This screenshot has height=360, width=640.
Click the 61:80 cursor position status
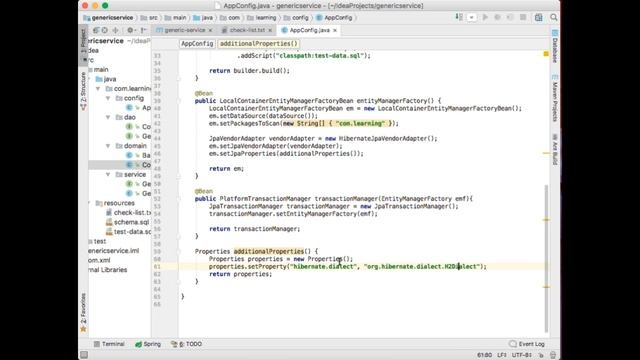484,355
